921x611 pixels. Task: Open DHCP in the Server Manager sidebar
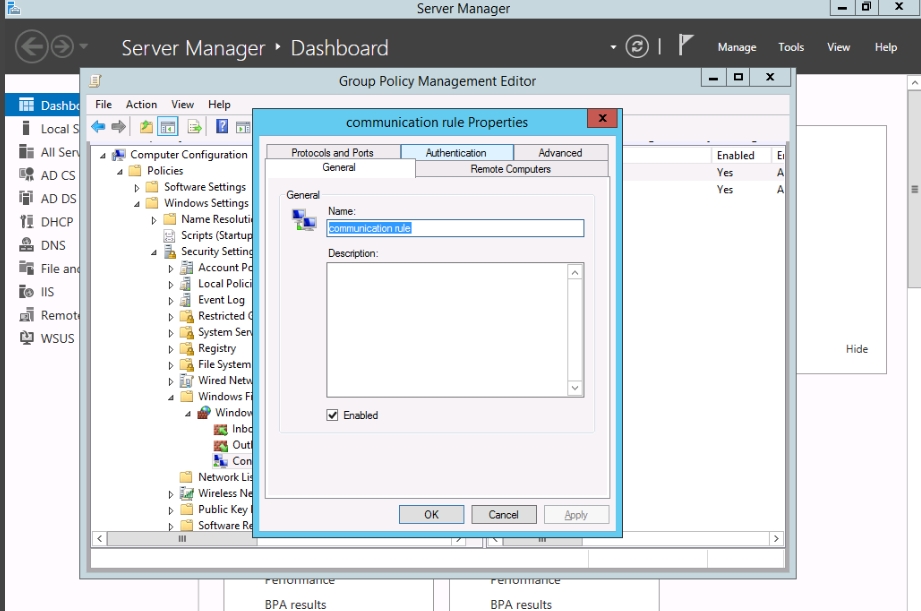[46, 221]
